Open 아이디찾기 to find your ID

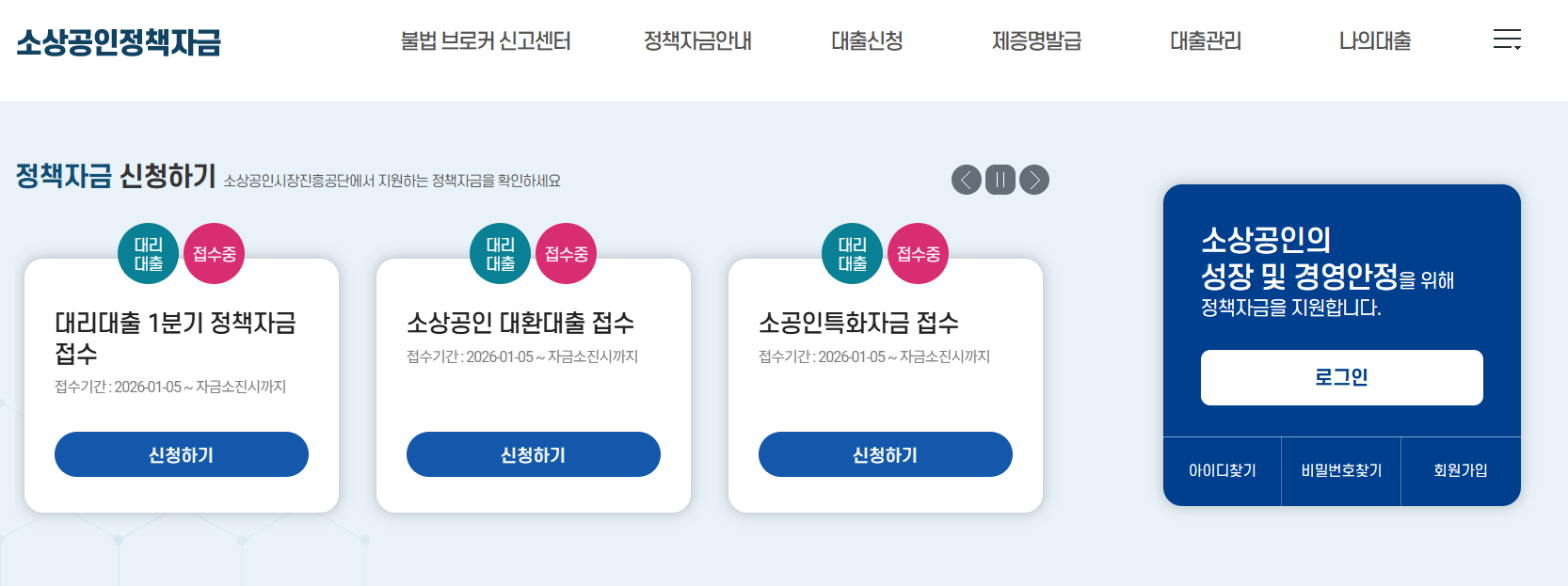[x=1221, y=471]
